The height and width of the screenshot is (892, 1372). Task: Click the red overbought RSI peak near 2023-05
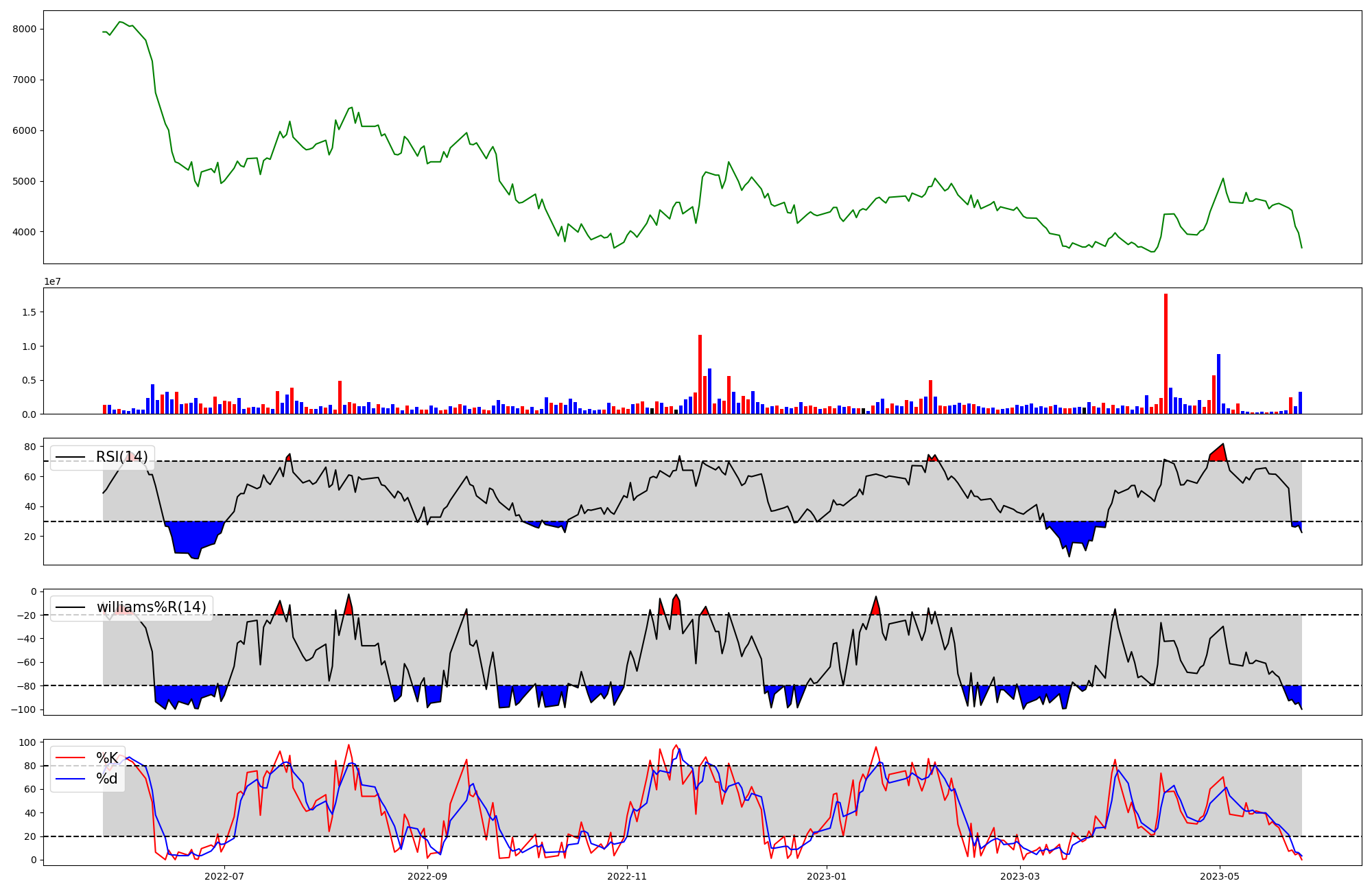pyautogui.click(x=1219, y=454)
